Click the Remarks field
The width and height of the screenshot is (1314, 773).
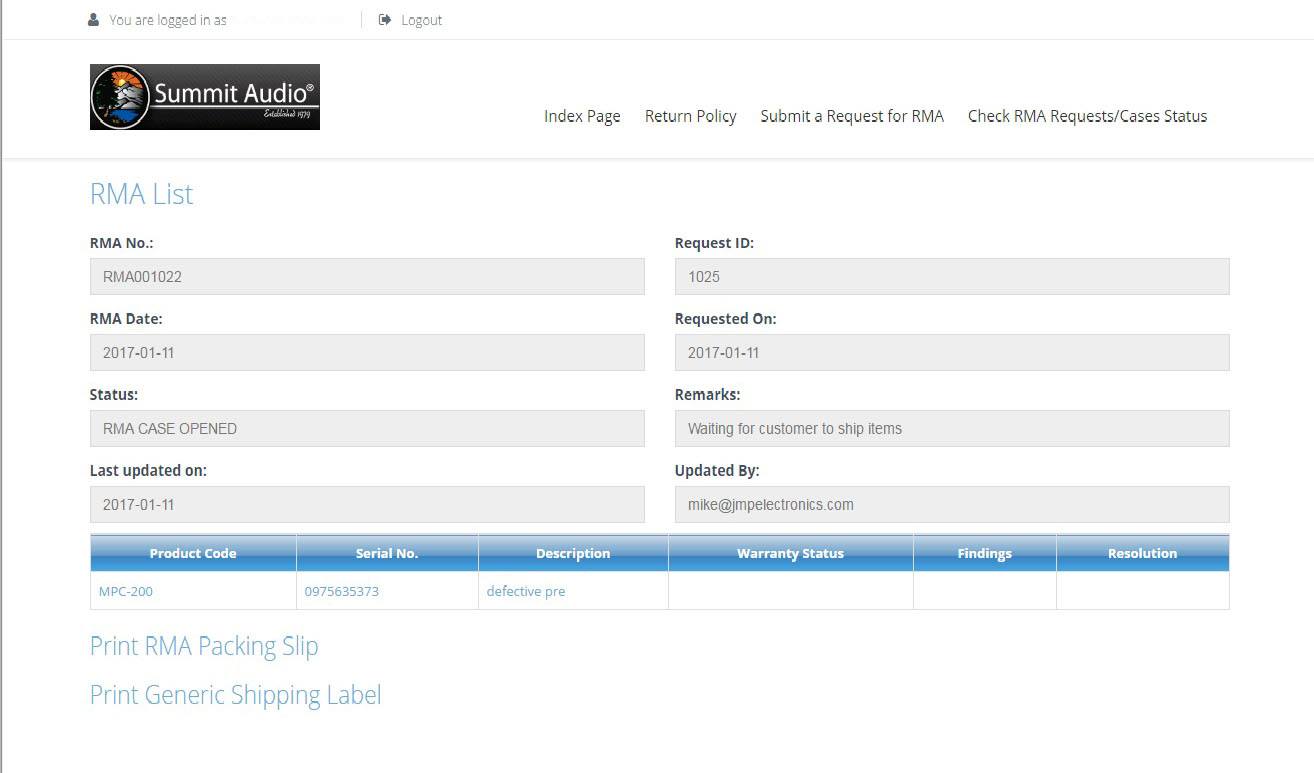tap(952, 429)
